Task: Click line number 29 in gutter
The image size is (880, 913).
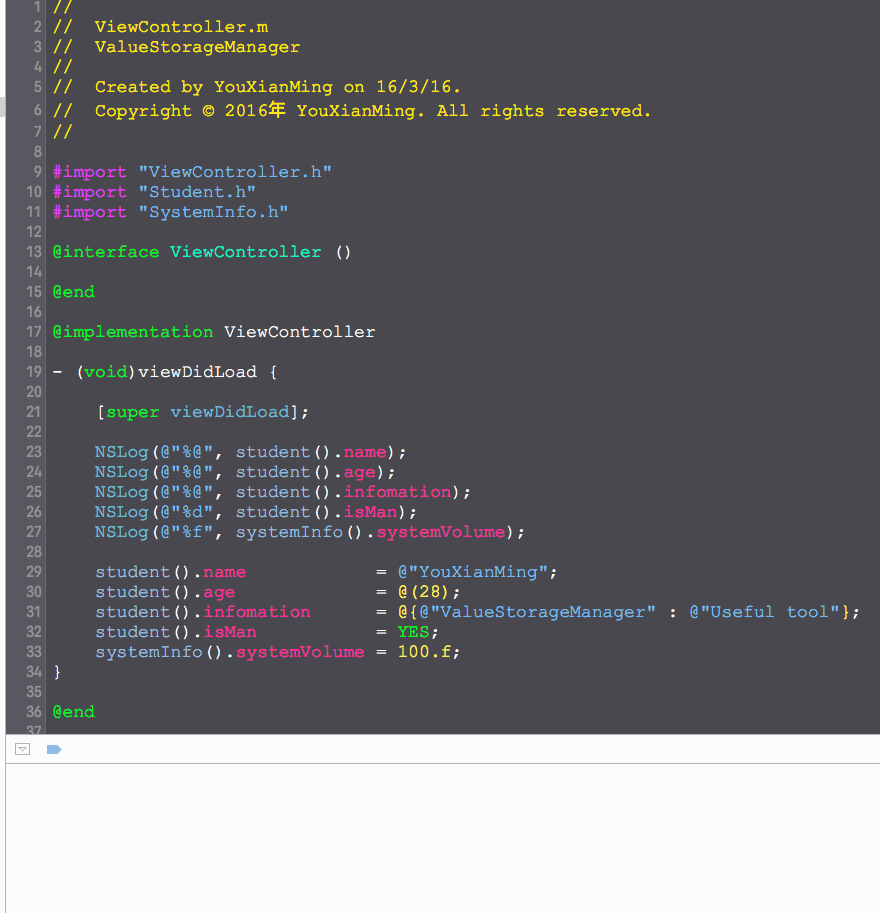Action: tap(34, 572)
